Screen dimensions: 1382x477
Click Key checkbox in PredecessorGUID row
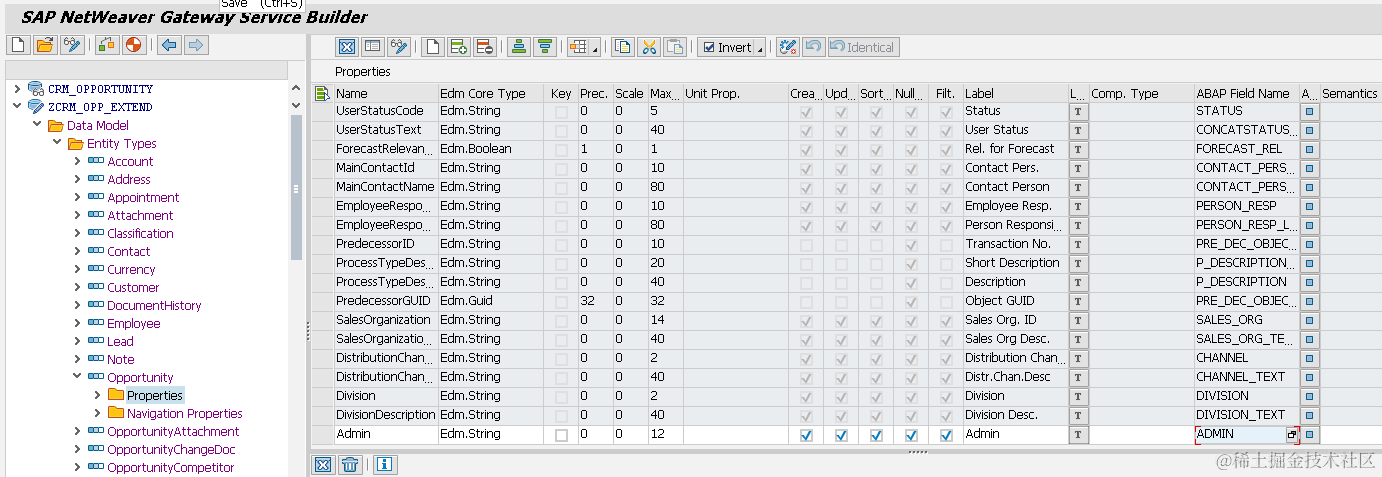click(x=561, y=301)
